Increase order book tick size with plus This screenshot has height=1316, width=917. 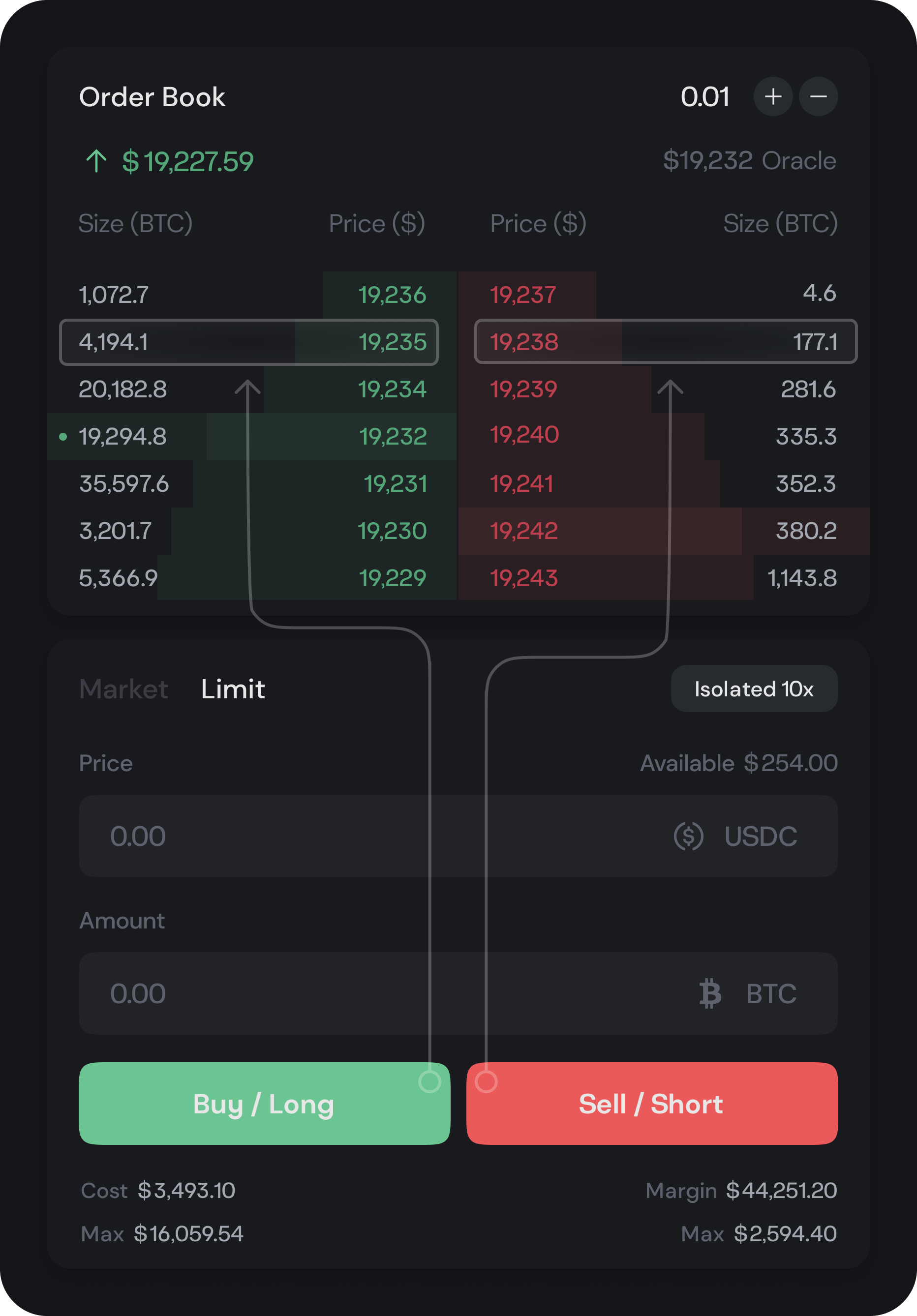772,96
